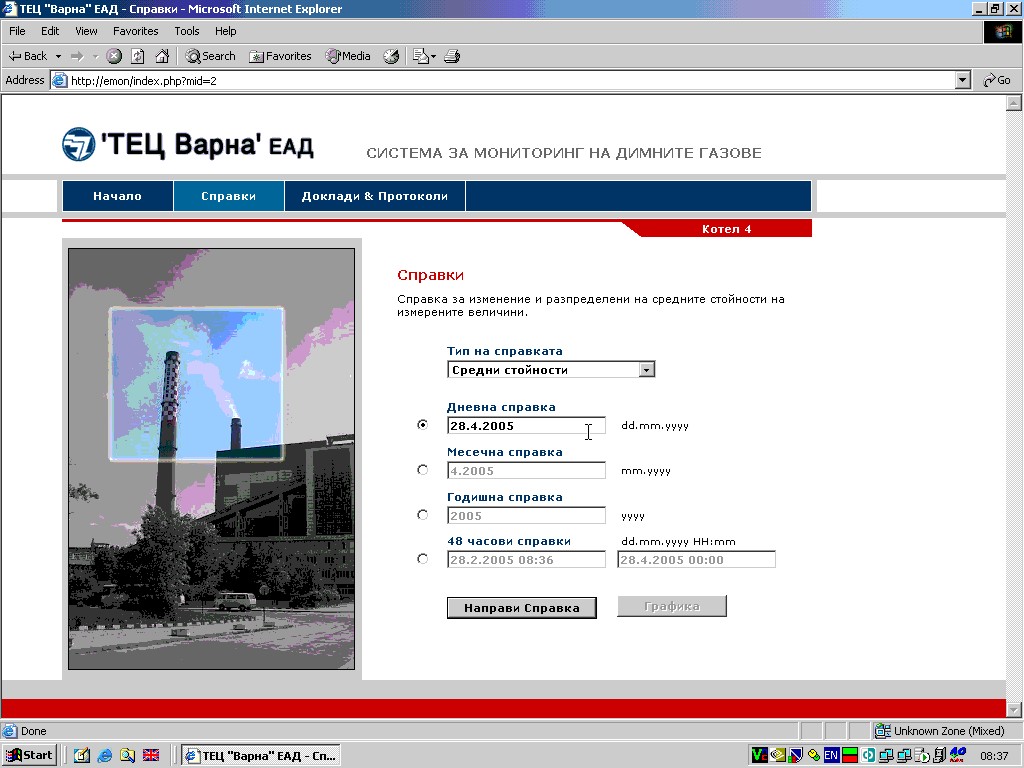
Task: Click the vertical scrollbar up arrow
Action: click(1014, 103)
